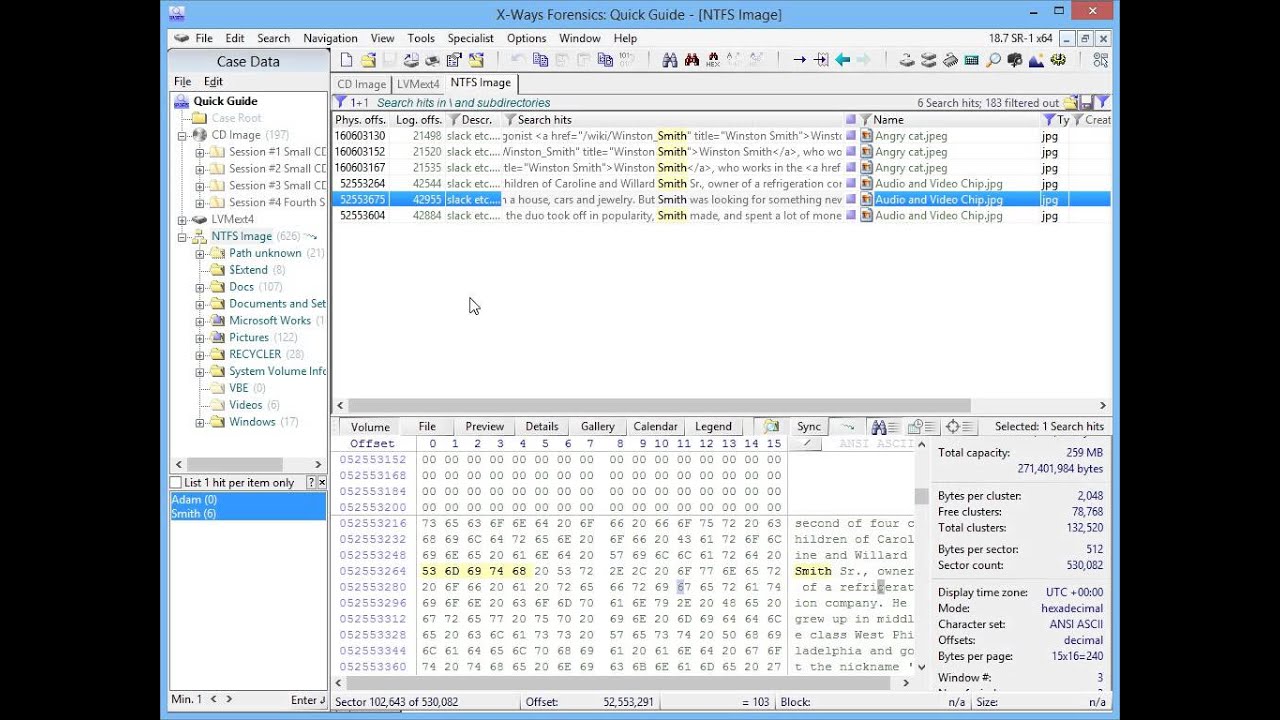Select the Adam (0) search term

coord(248,500)
